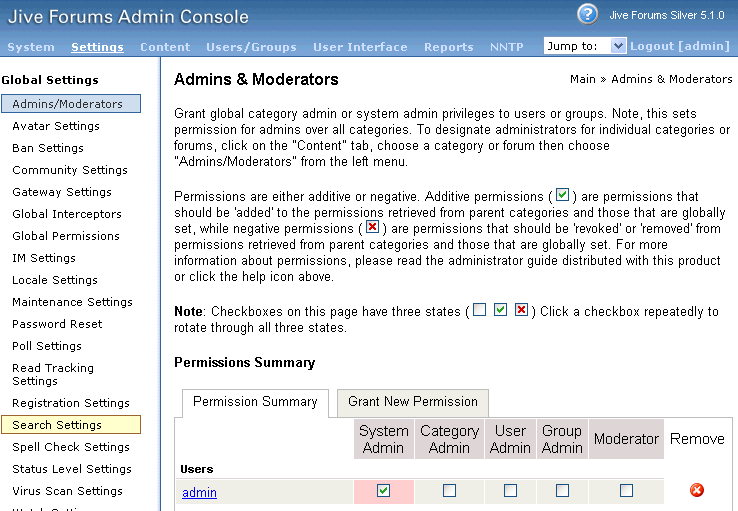Open the admin user link
The height and width of the screenshot is (511, 738).
tap(200, 493)
